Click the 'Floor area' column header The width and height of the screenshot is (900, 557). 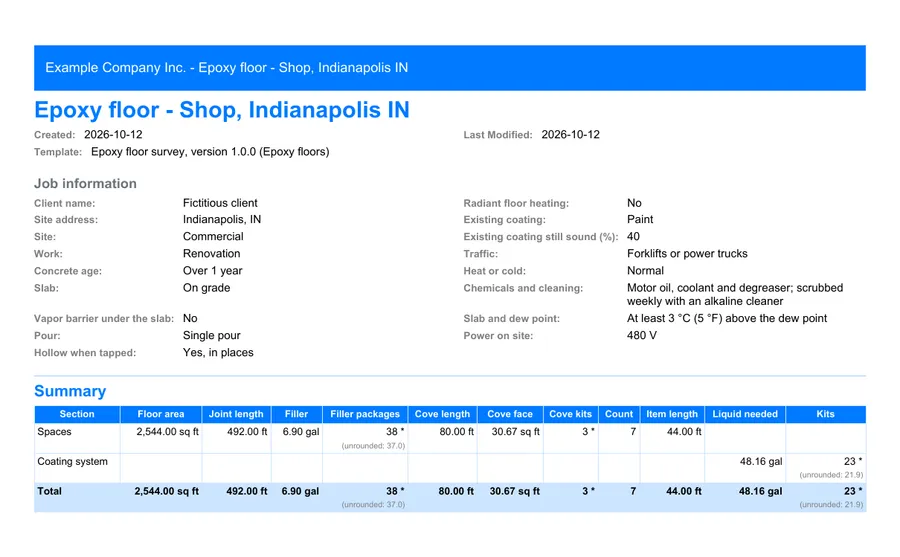tap(161, 414)
